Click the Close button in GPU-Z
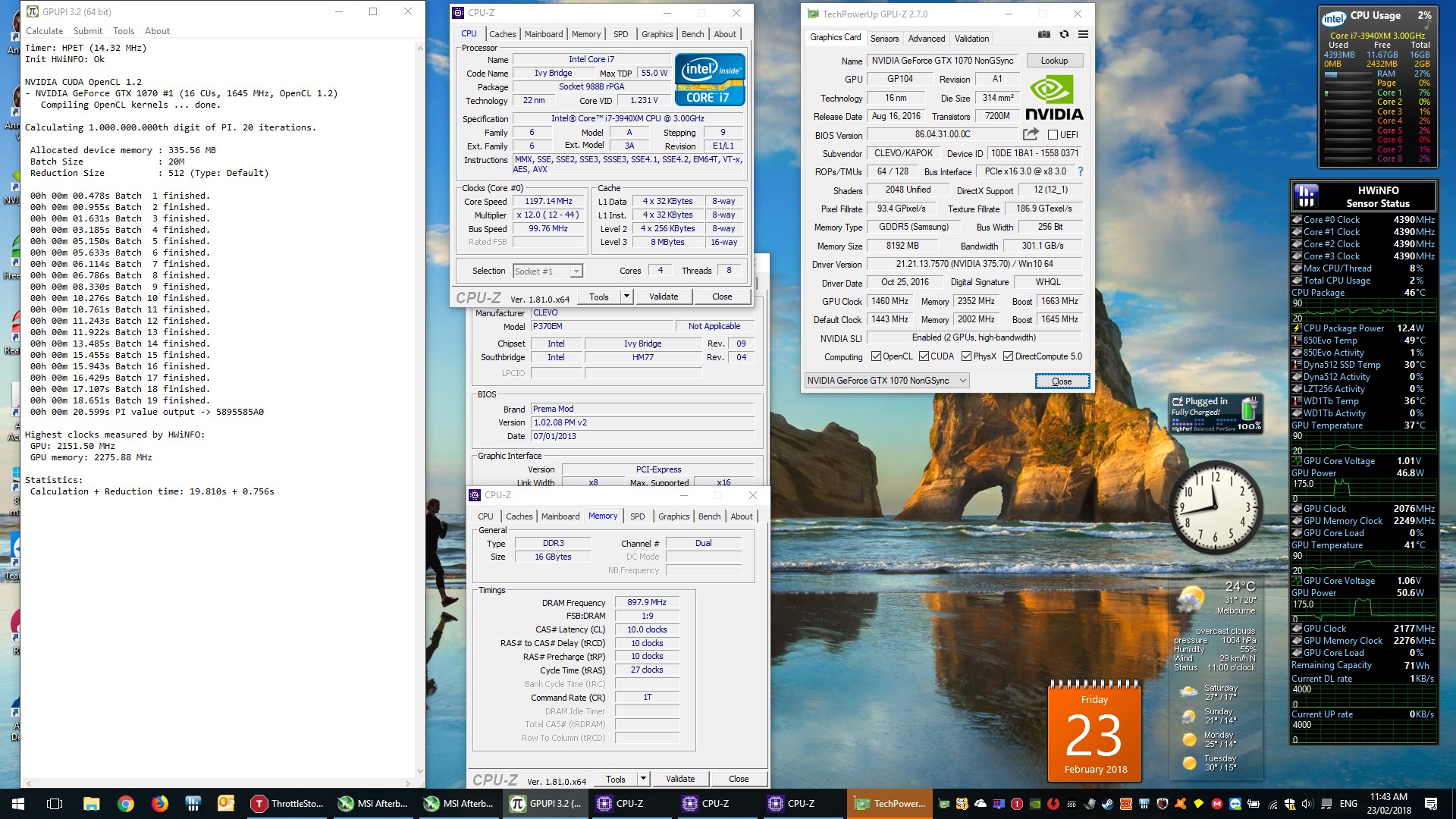This screenshot has width=1456, height=819. coord(1062,381)
